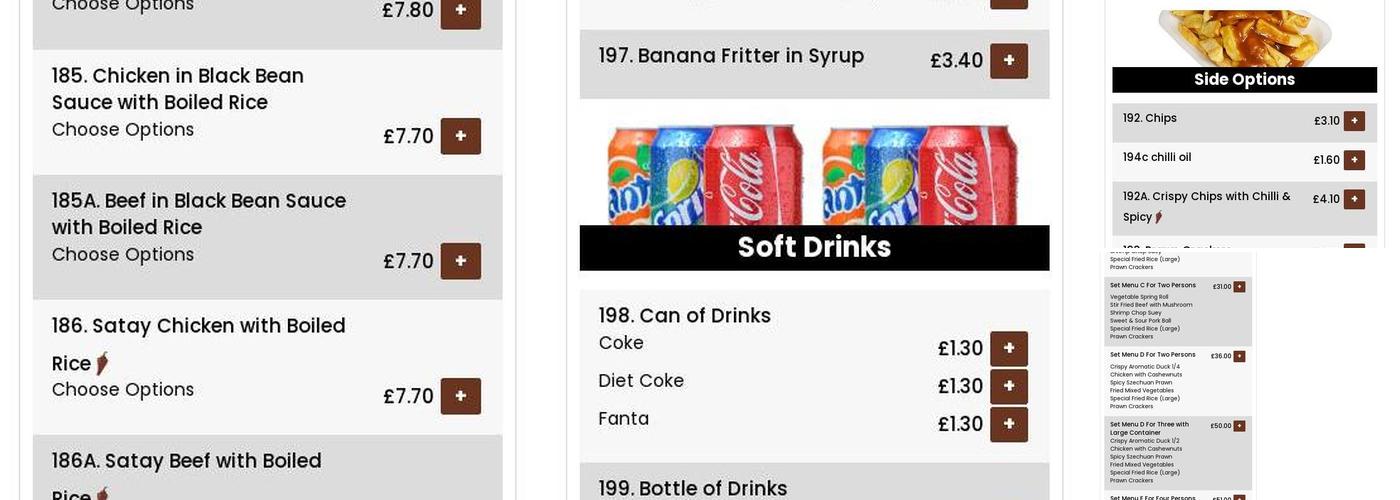Click the Soft Drinks section header

click(814, 247)
